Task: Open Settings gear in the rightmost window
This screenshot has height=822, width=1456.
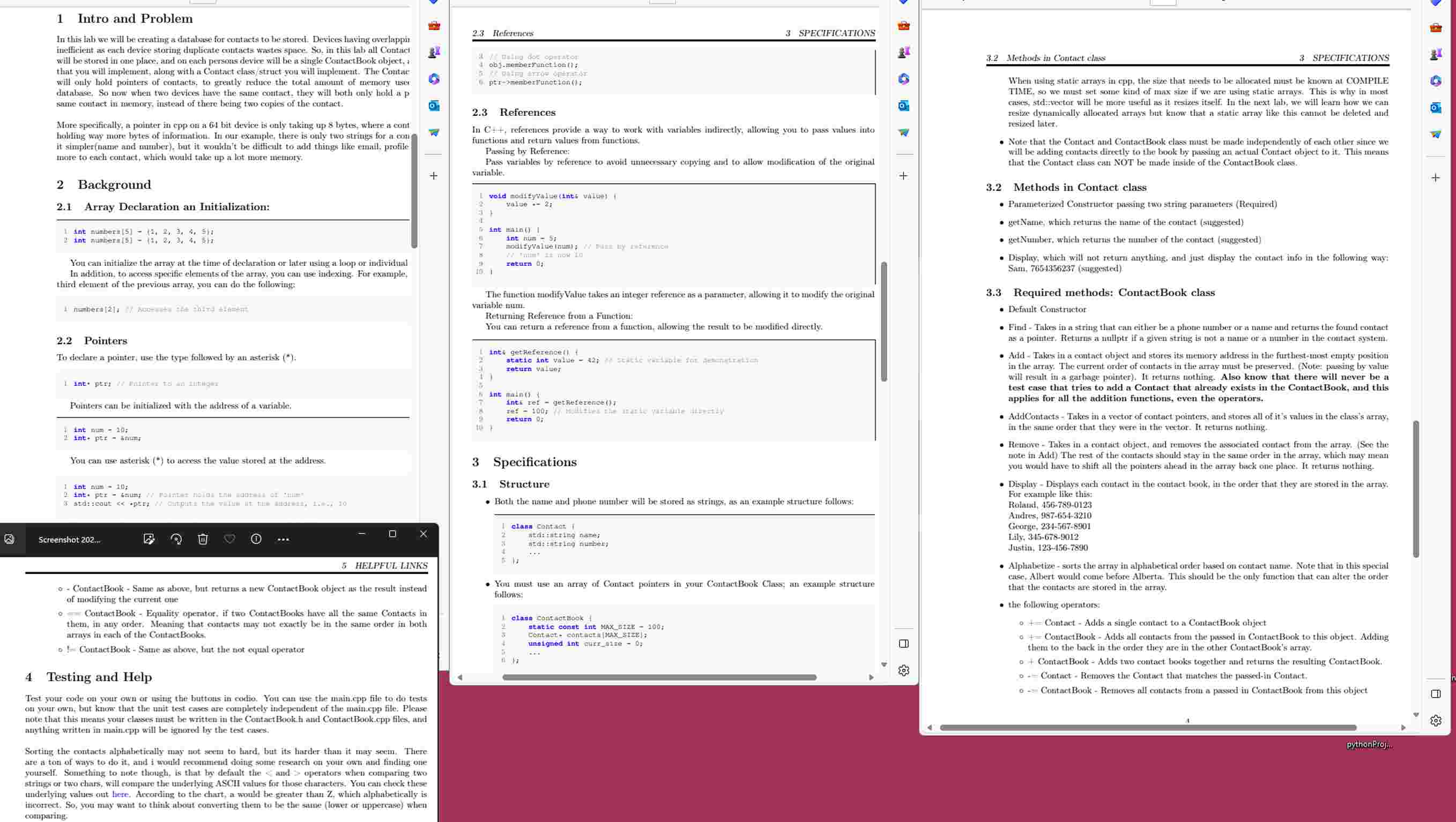Action: (x=1436, y=721)
